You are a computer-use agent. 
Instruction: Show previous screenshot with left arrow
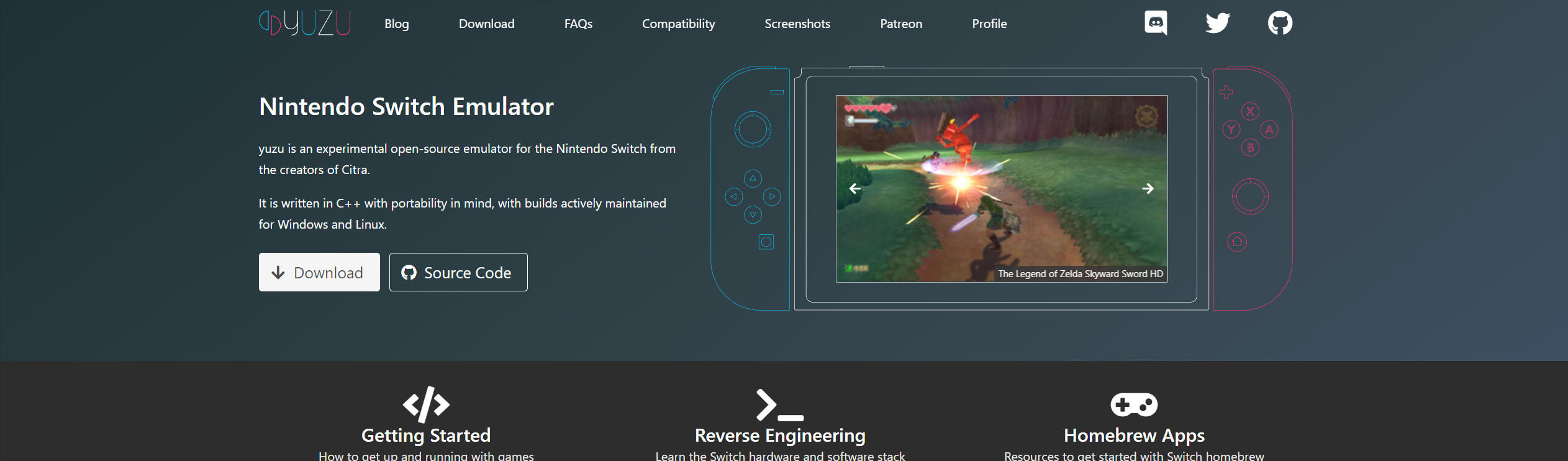(854, 188)
